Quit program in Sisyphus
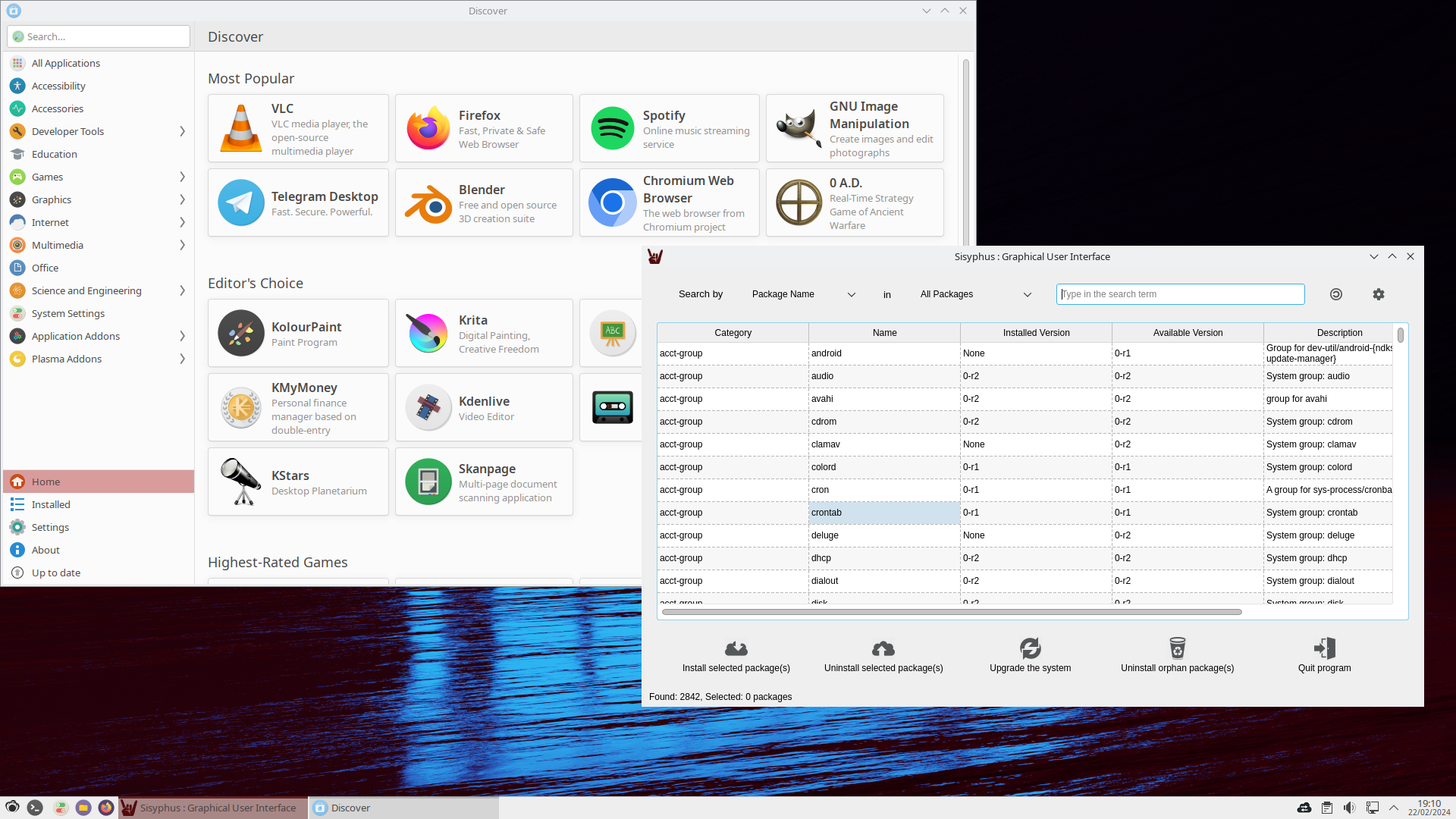 pyautogui.click(x=1324, y=656)
